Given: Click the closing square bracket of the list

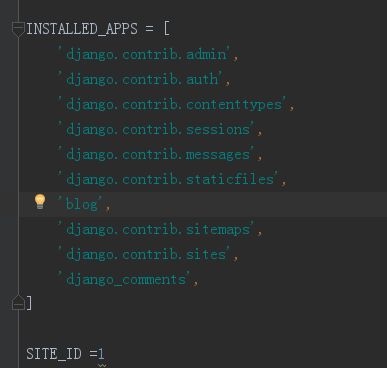Looking at the screenshot, I should click(29, 303).
